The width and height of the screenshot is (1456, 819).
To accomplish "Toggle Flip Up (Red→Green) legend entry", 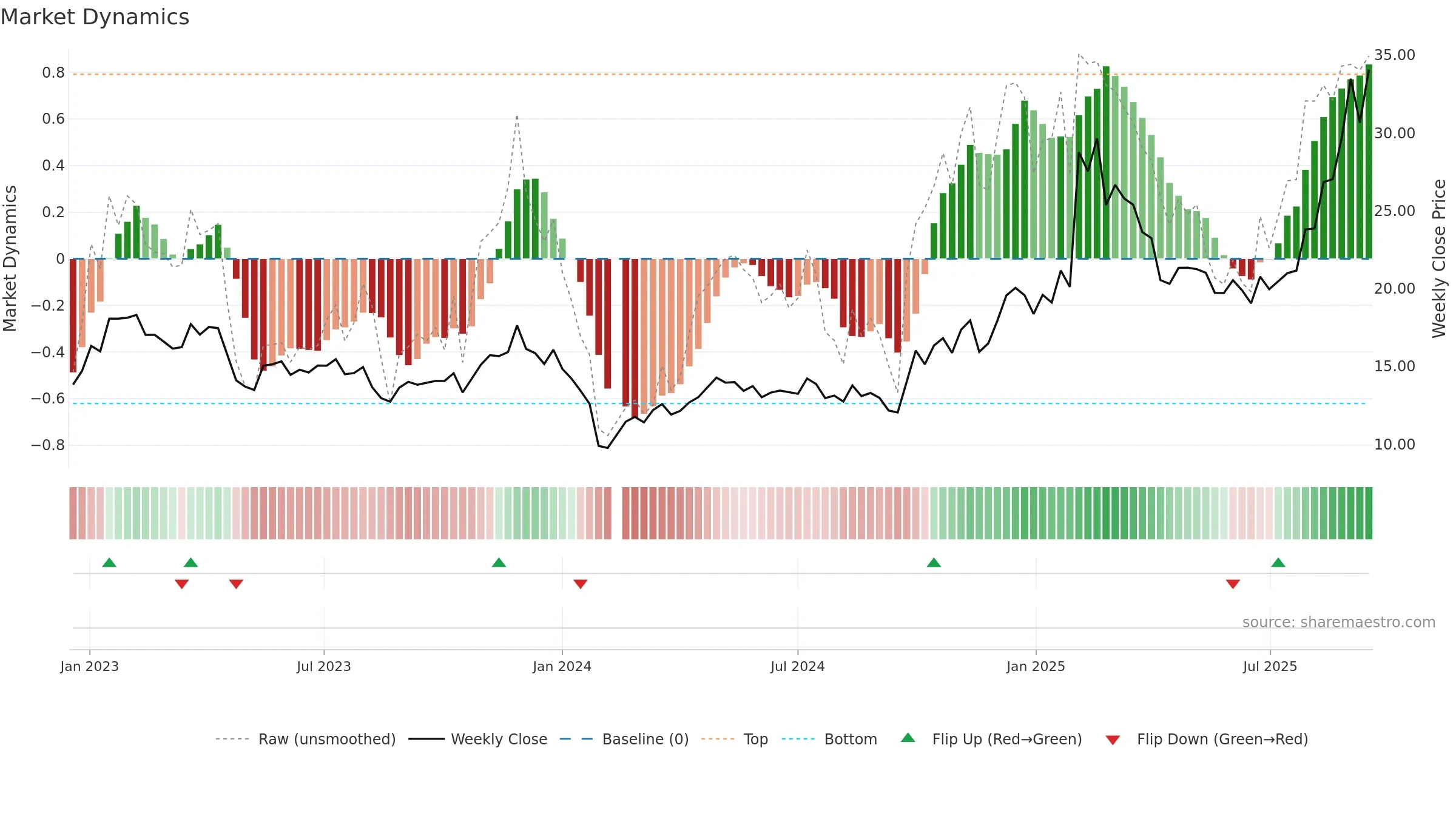I will pyautogui.click(x=991, y=739).
